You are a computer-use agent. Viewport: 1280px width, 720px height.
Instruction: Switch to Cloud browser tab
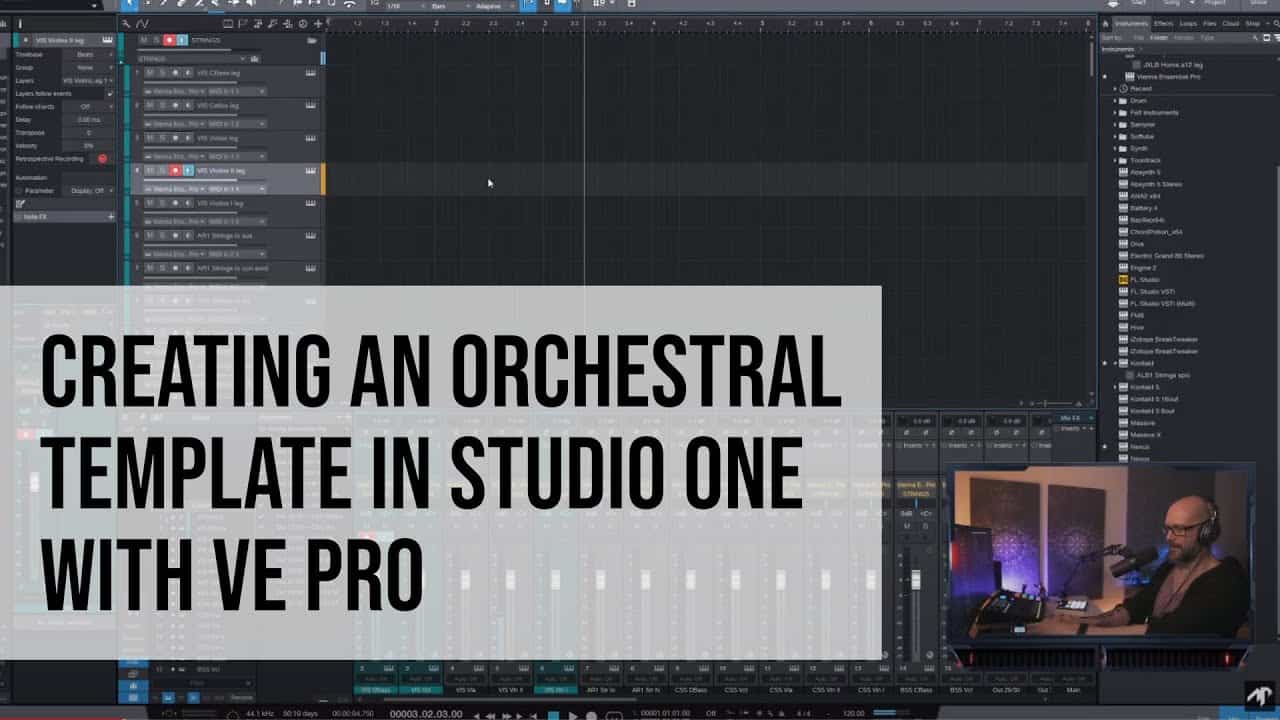tap(1231, 23)
